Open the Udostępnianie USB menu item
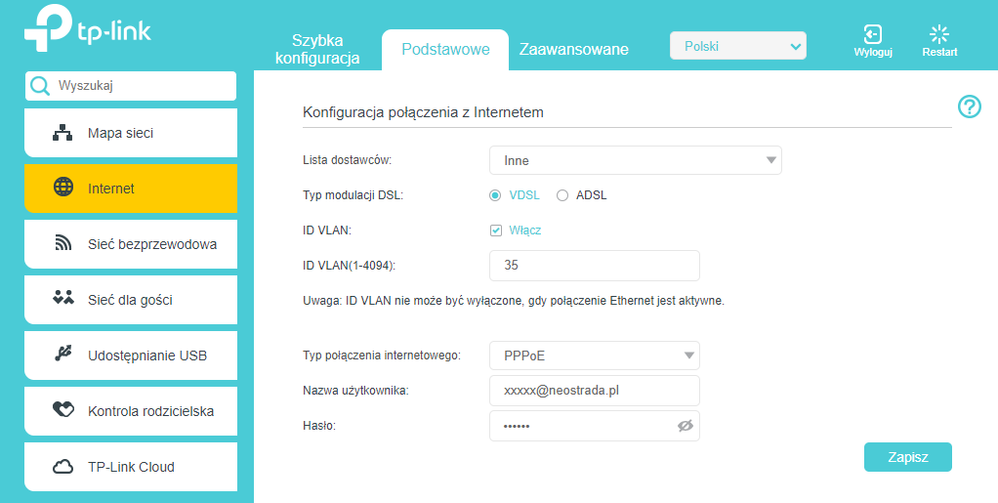 (x=130, y=355)
